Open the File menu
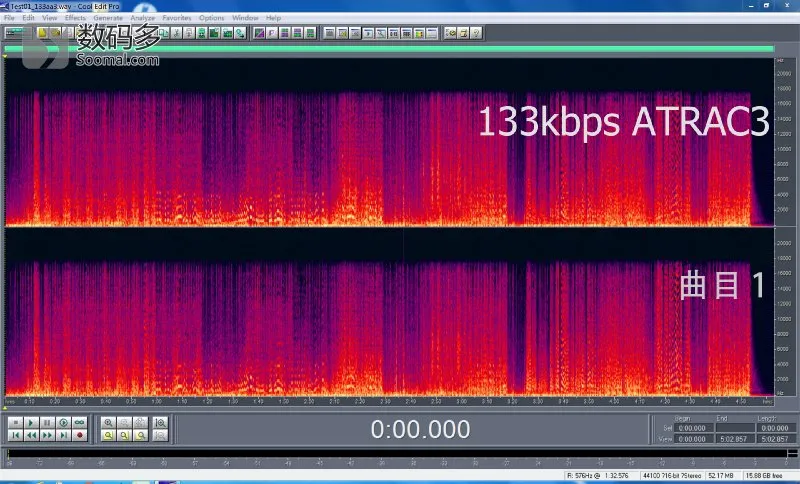 9,17
